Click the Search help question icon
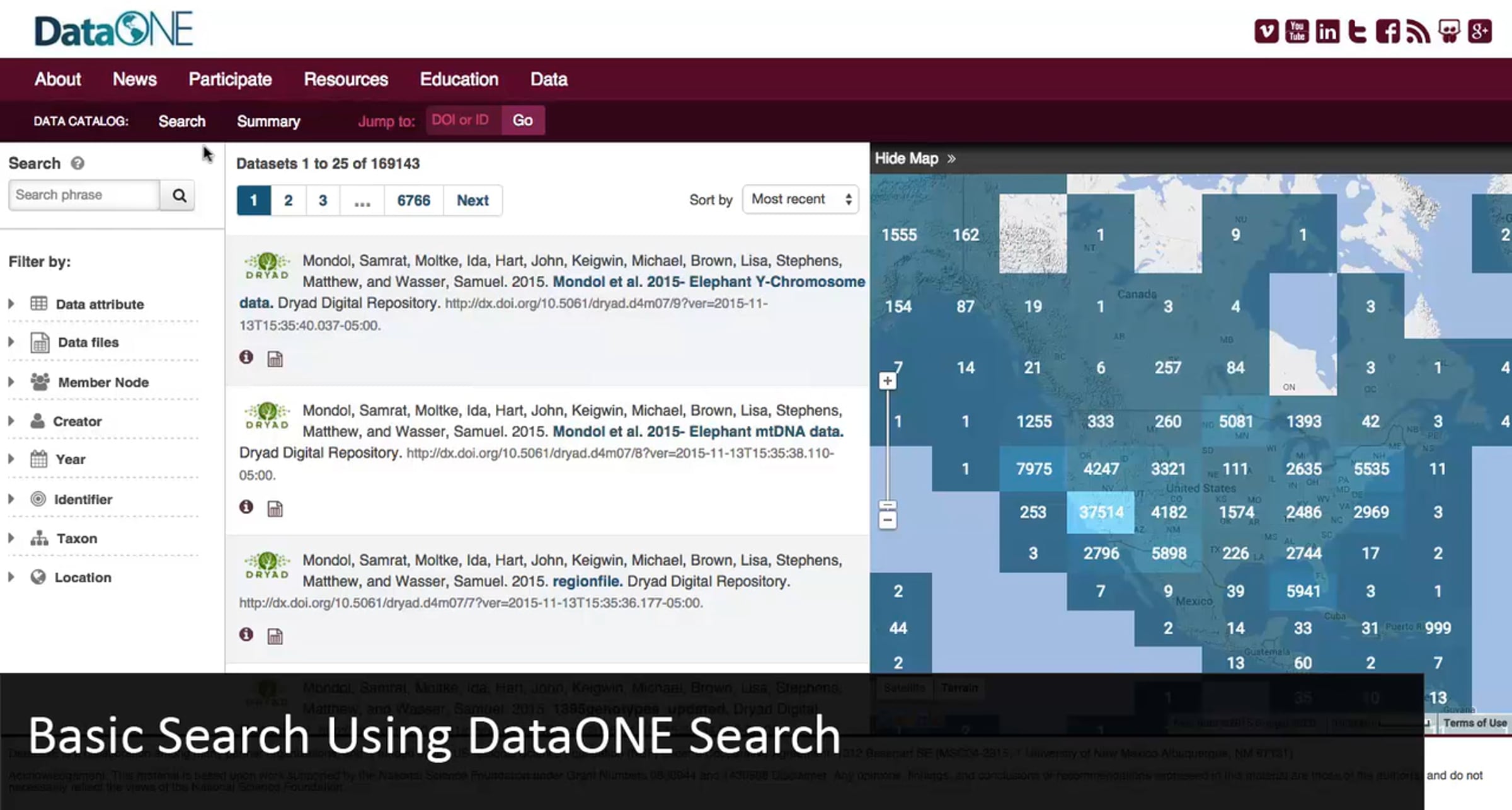The width and height of the screenshot is (1512, 810). click(x=77, y=164)
